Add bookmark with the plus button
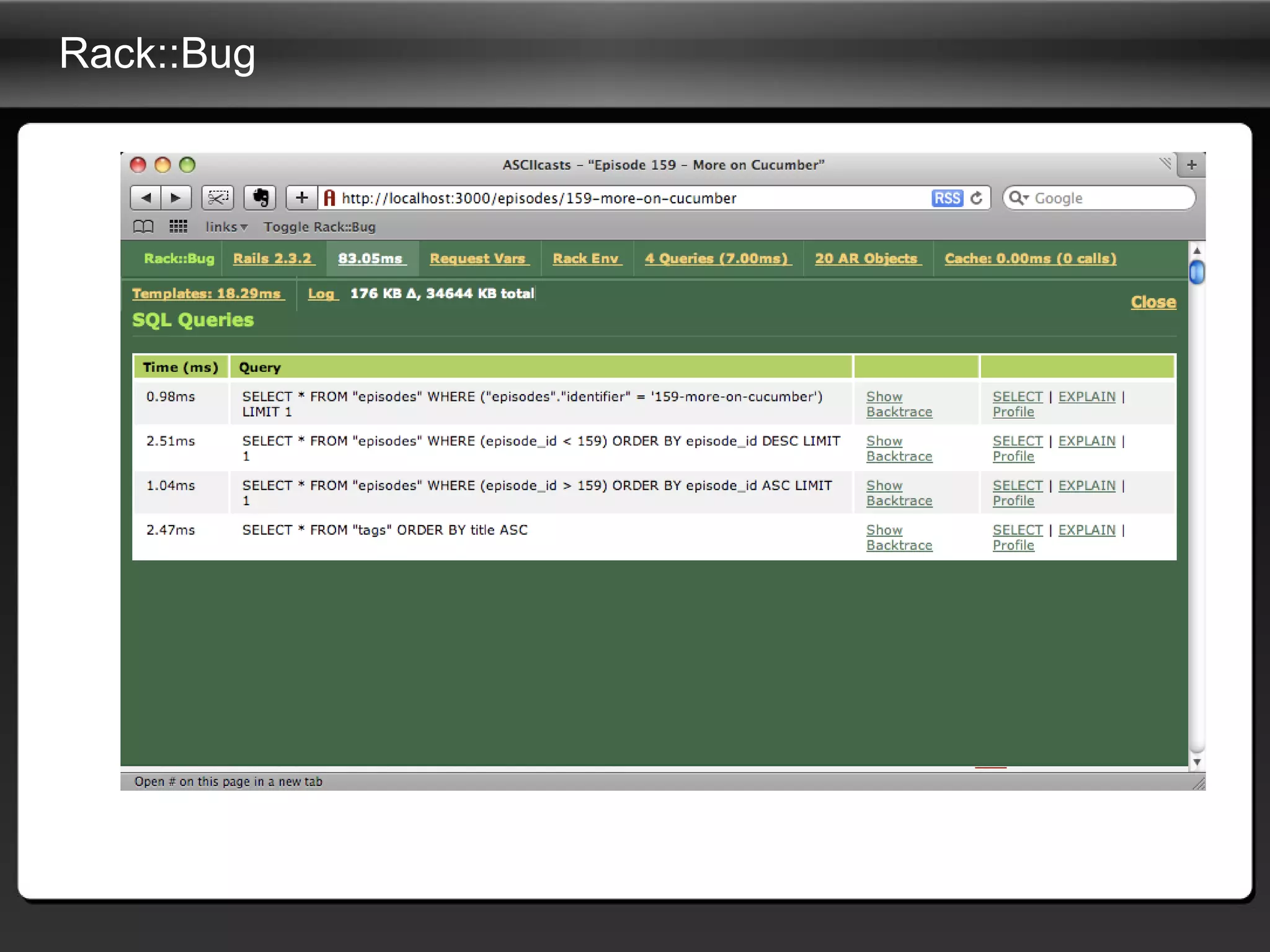Viewport: 1270px width, 952px height. [301, 198]
